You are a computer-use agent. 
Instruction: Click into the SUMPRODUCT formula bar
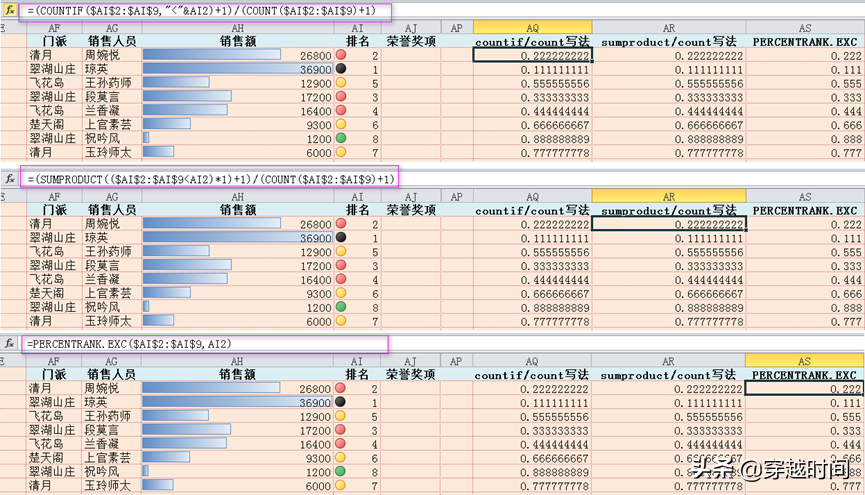[210, 179]
